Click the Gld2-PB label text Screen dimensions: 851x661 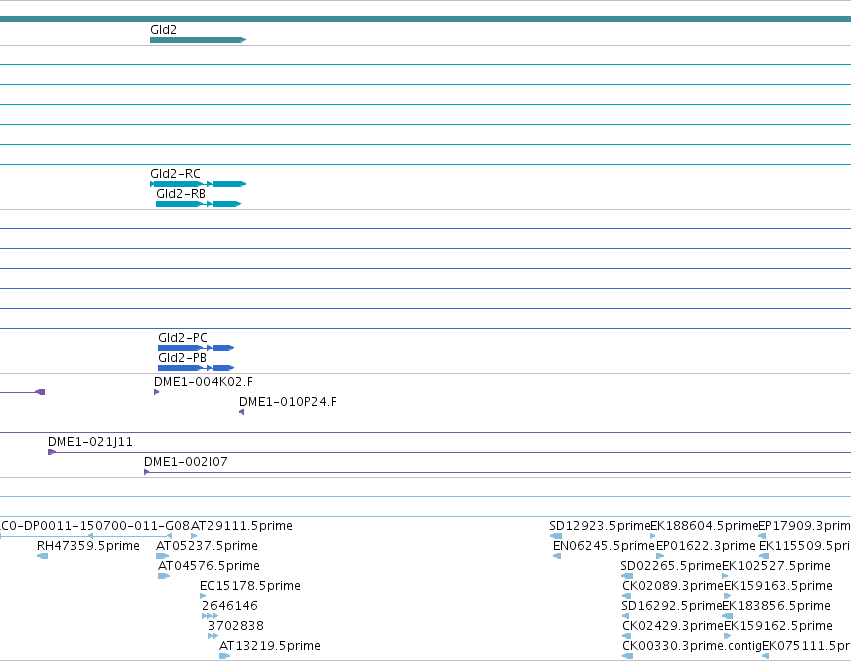click(x=182, y=358)
